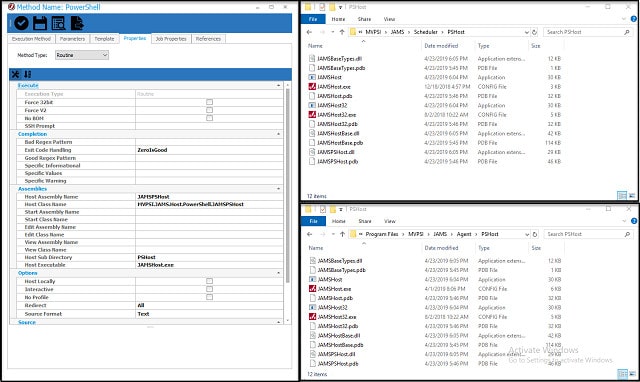Select JAMSPSHost.dll in the Scheduler PSHost window

[x=336, y=152]
